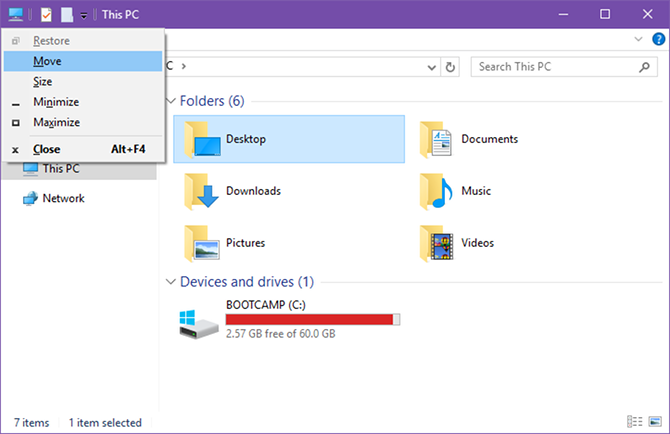Image resolution: width=670 pixels, height=434 pixels.
Task: Click the Videos folder label
Action: [477, 243]
